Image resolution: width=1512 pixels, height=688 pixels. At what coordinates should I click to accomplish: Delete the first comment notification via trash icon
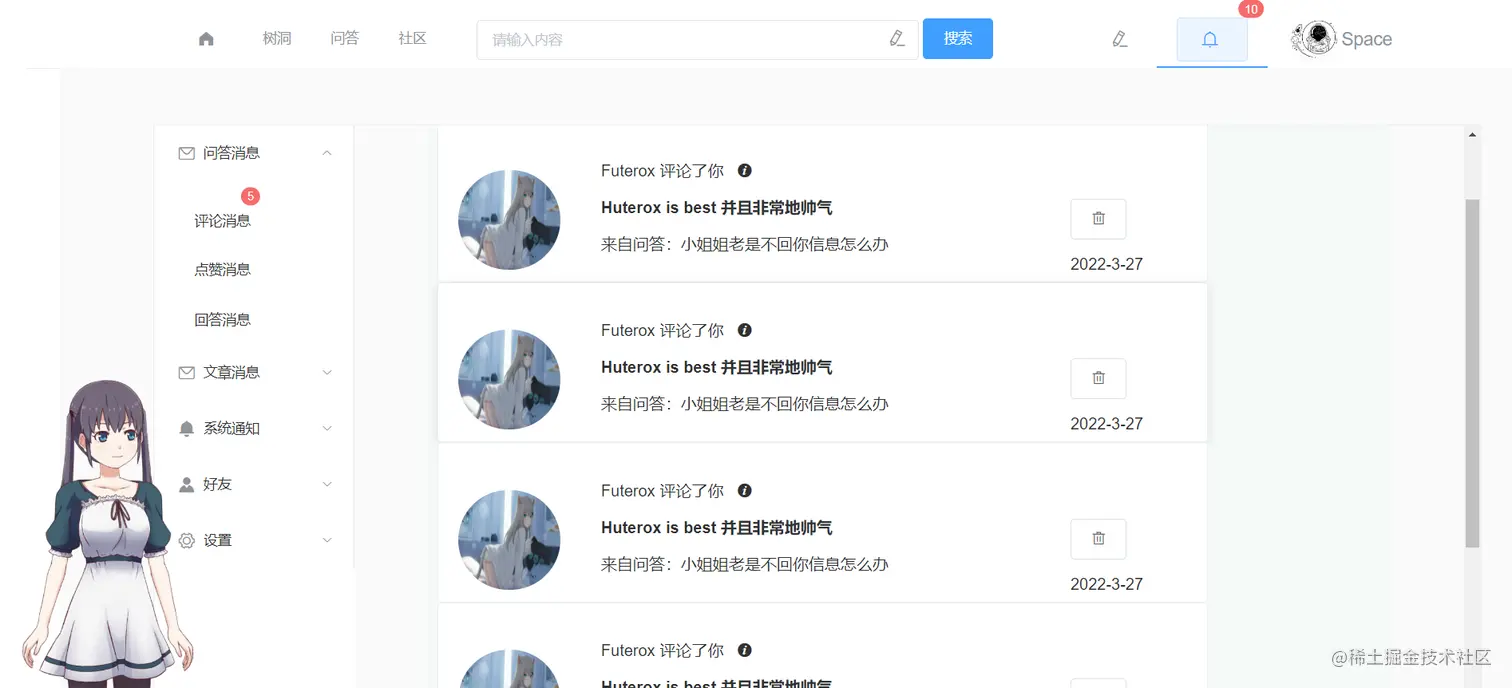click(1098, 218)
